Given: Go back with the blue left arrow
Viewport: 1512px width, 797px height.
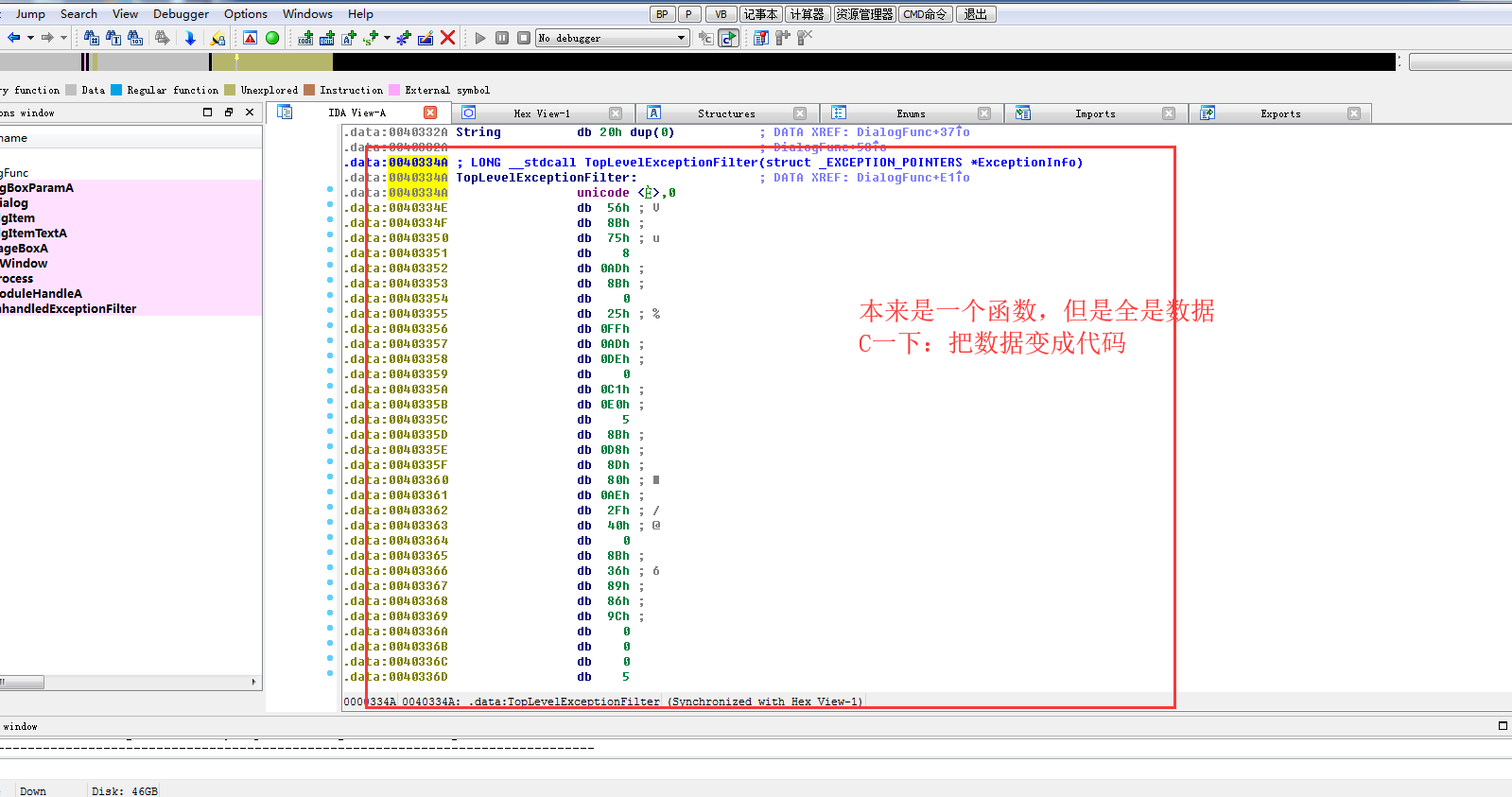Looking at the screenshot, I should (13, 38).
